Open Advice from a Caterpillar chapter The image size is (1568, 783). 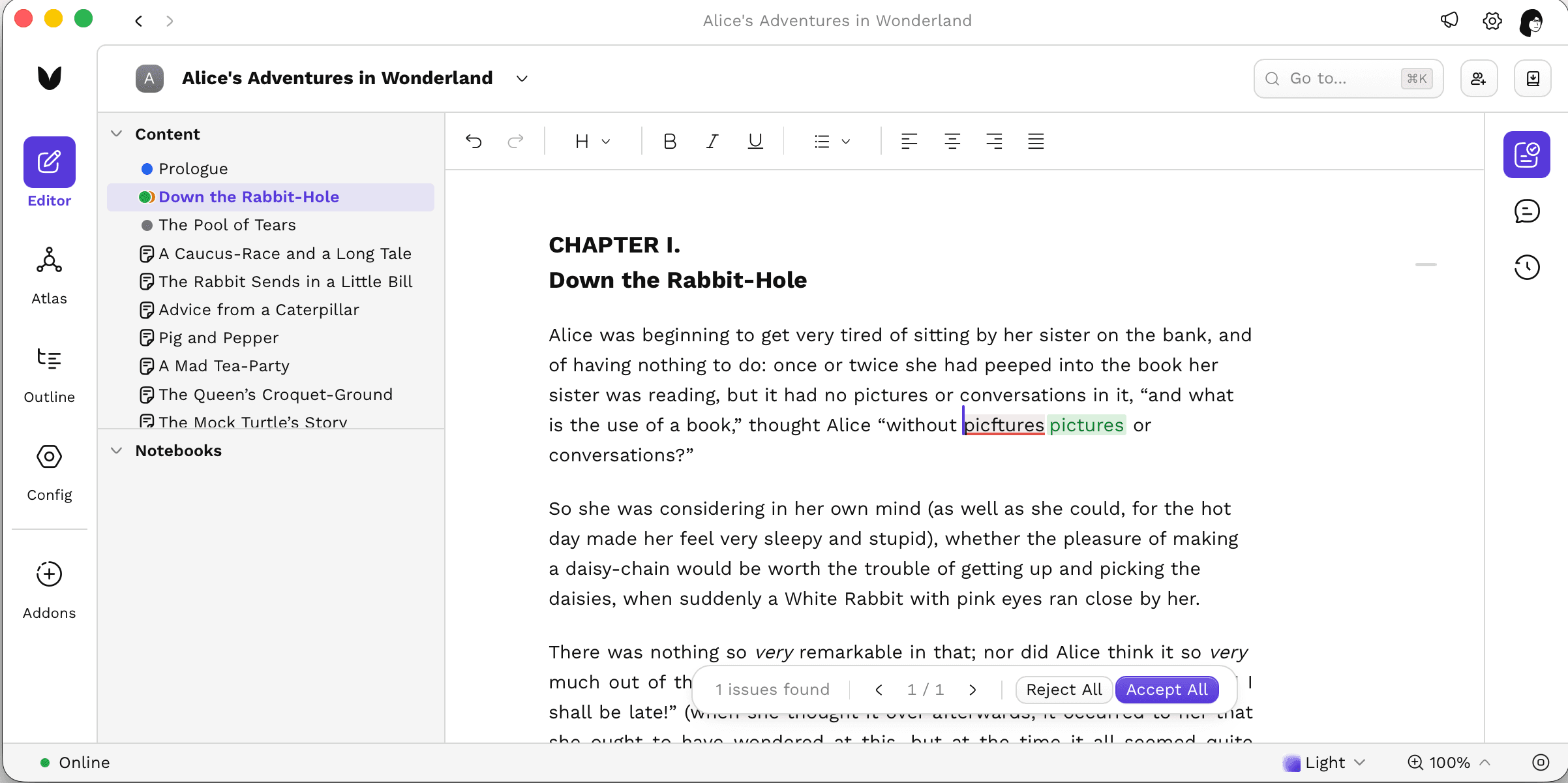[271, 309]
